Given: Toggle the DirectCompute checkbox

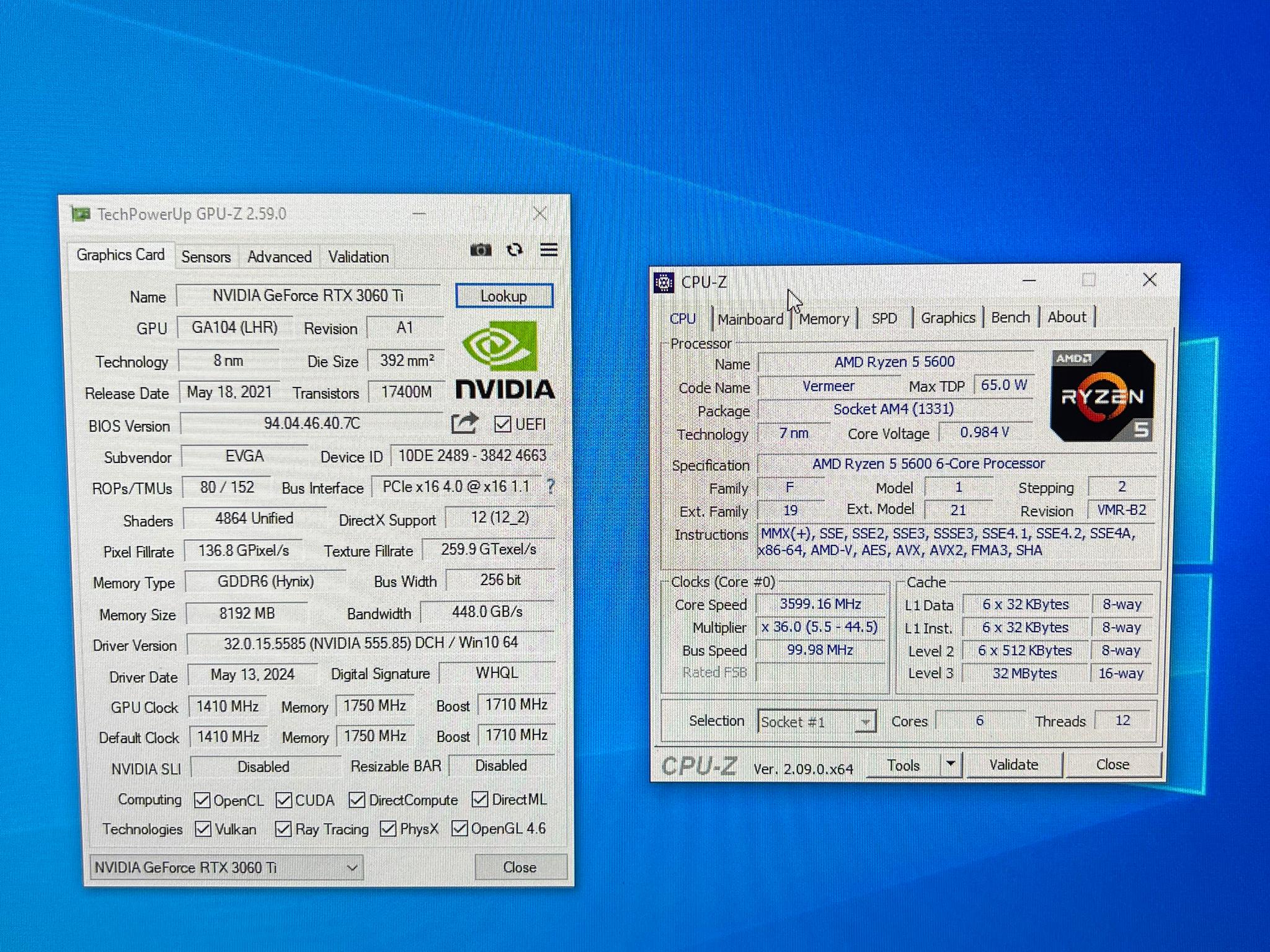Looking at the screenshot, I should (357, 800).
